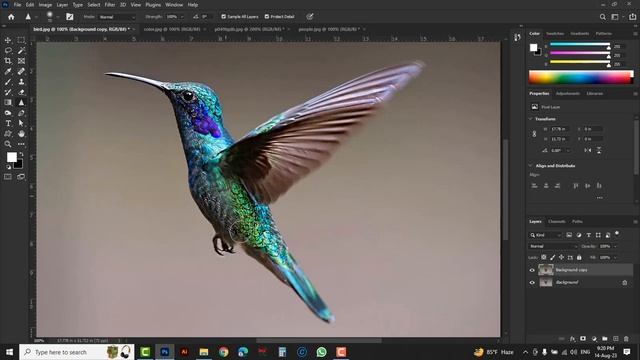The width and height of the screenshot is (640, 360).
Task: Select the Move tool
Action: coord(8,40)
